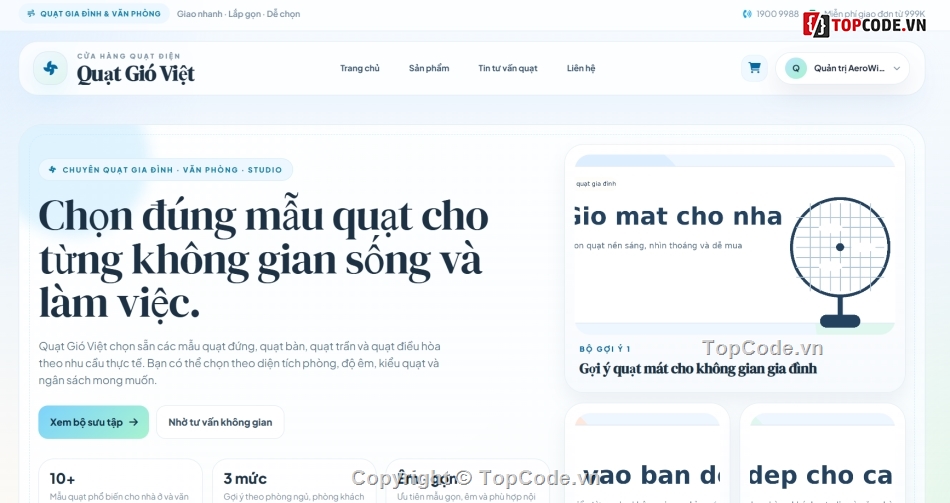
Task: Click the phone icon next to 1900 9988
Action: pos(747,14)
